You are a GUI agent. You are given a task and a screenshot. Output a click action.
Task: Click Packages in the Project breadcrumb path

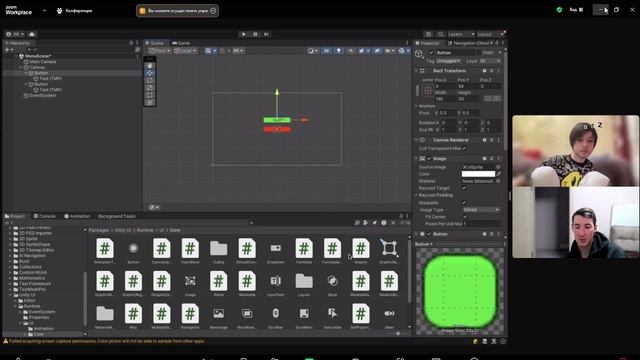99,230
